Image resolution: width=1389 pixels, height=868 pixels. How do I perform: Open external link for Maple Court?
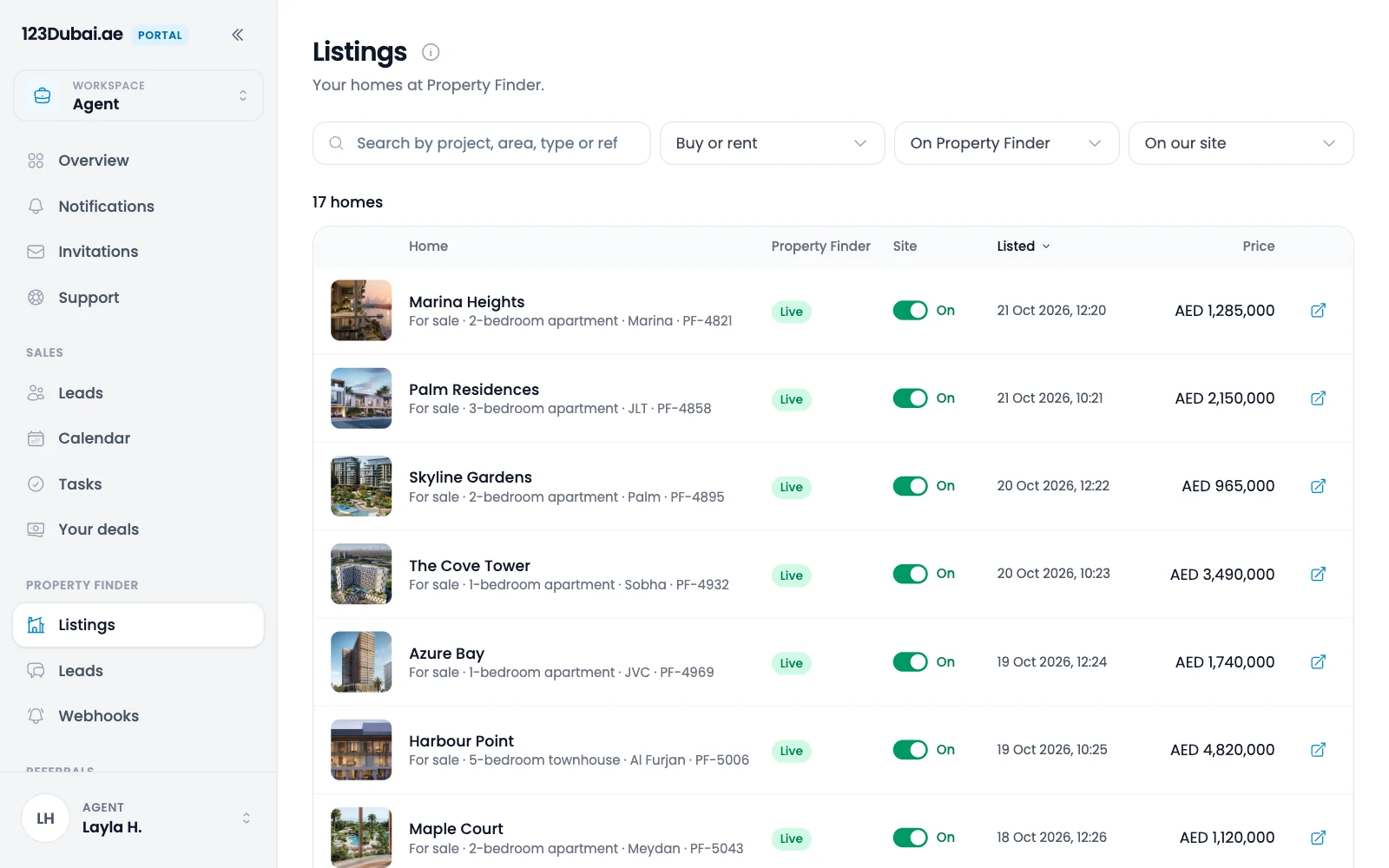1318,838
